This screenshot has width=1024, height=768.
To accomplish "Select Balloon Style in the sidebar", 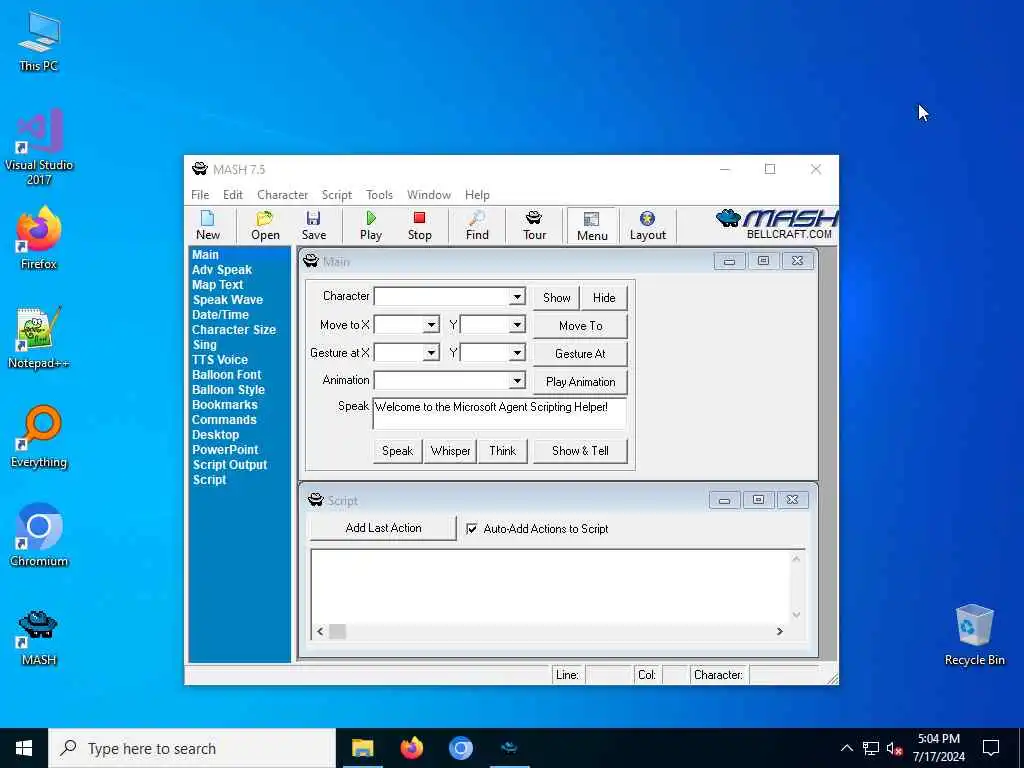I will point(228,390).
